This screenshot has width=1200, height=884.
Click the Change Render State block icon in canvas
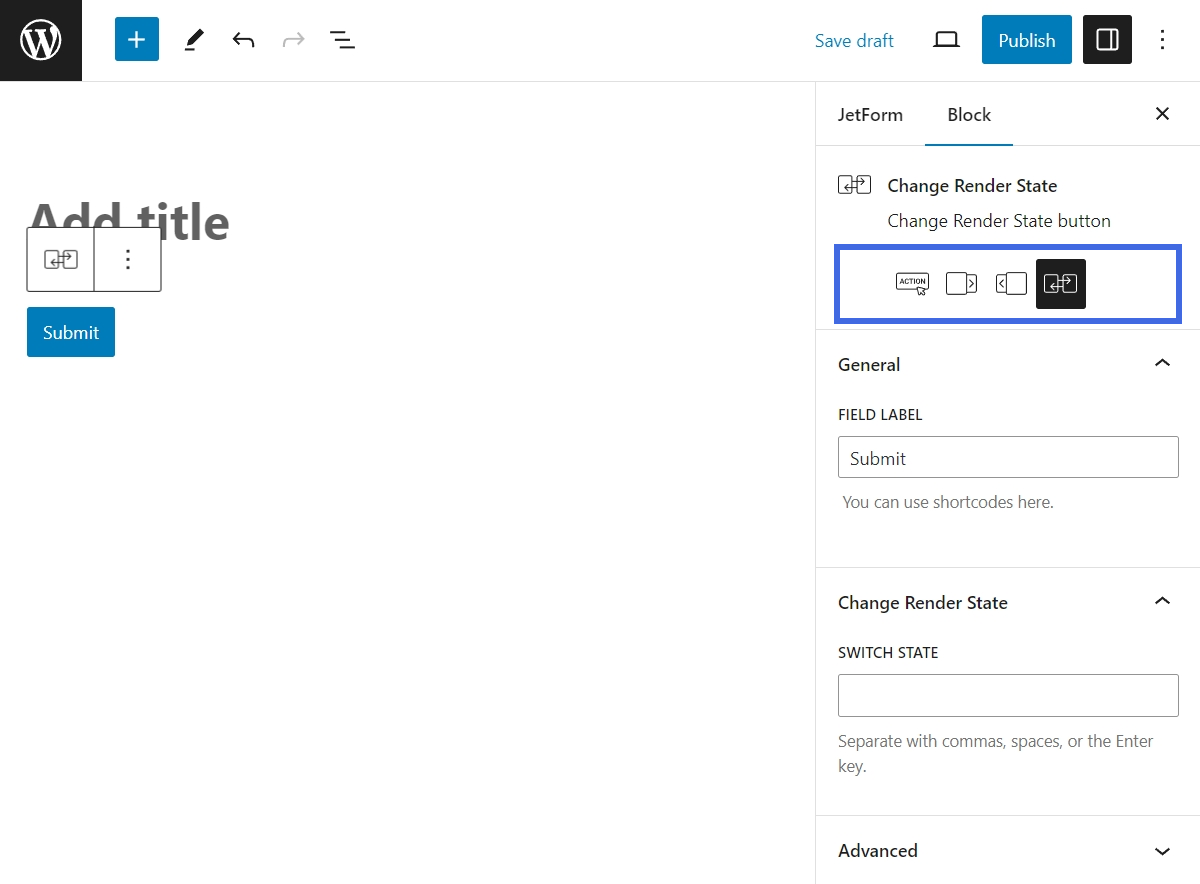[60, 259]
